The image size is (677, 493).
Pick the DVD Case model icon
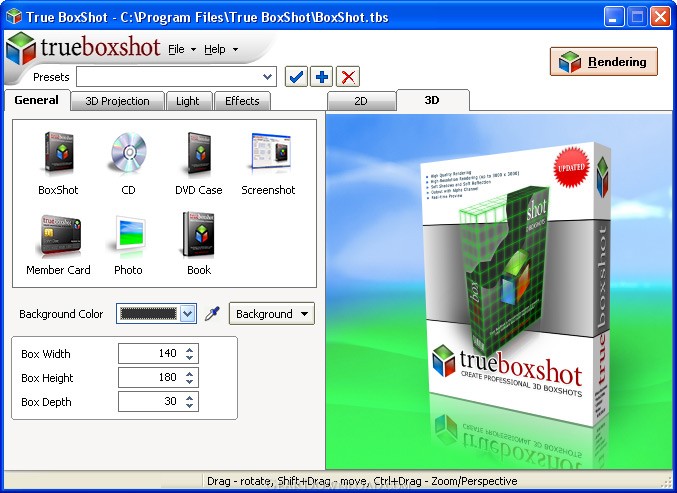(x=199, y=154)
